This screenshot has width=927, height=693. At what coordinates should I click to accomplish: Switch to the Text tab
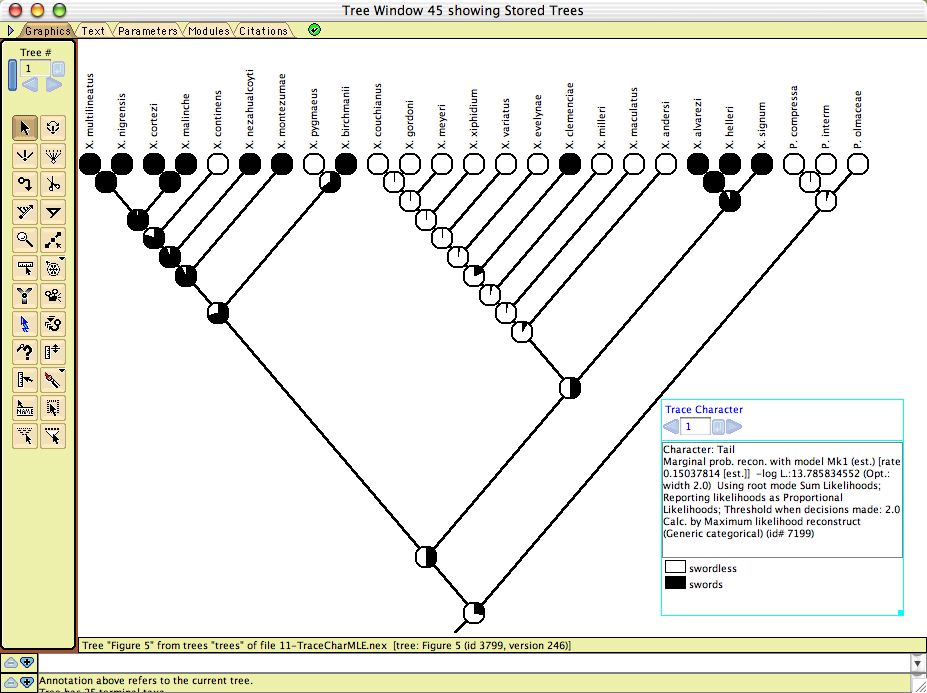(93, 31)
